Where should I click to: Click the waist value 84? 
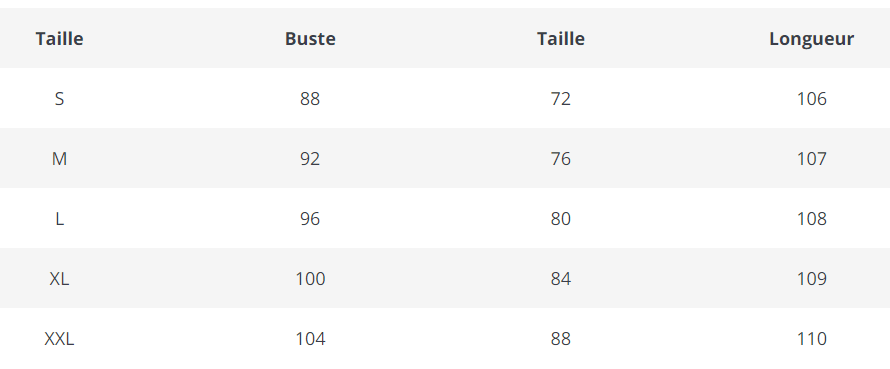[x=560, y=279]
